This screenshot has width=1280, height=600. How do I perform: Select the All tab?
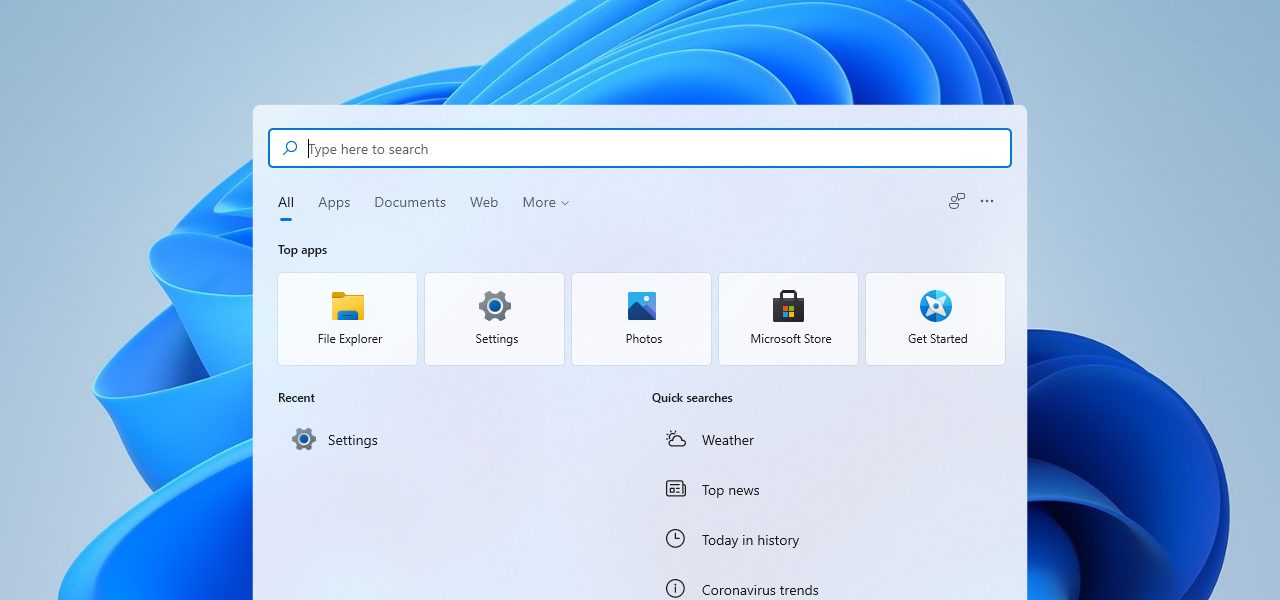[x=286, y=202]
